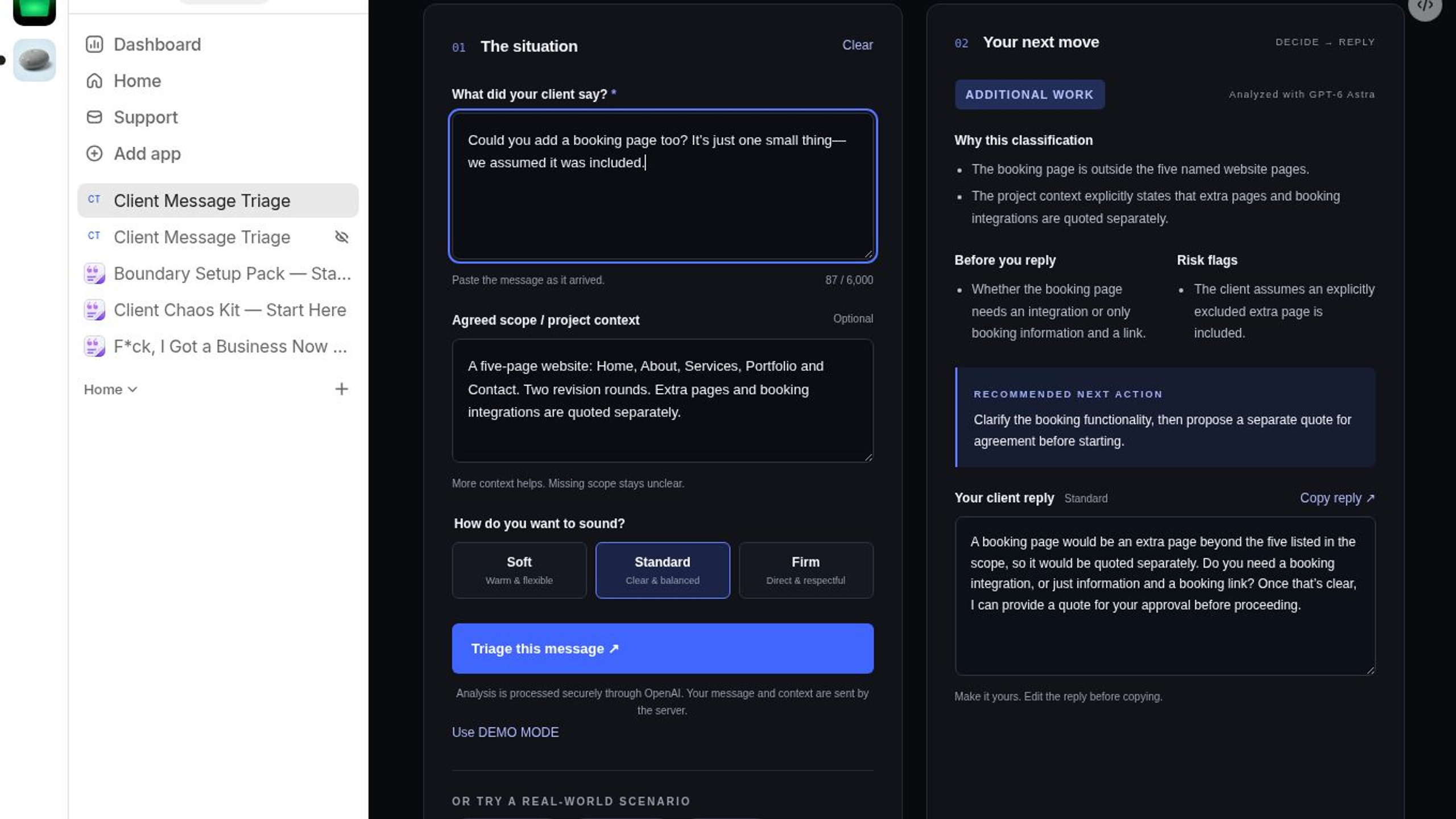Select the active Client Message Triage item

218,201
